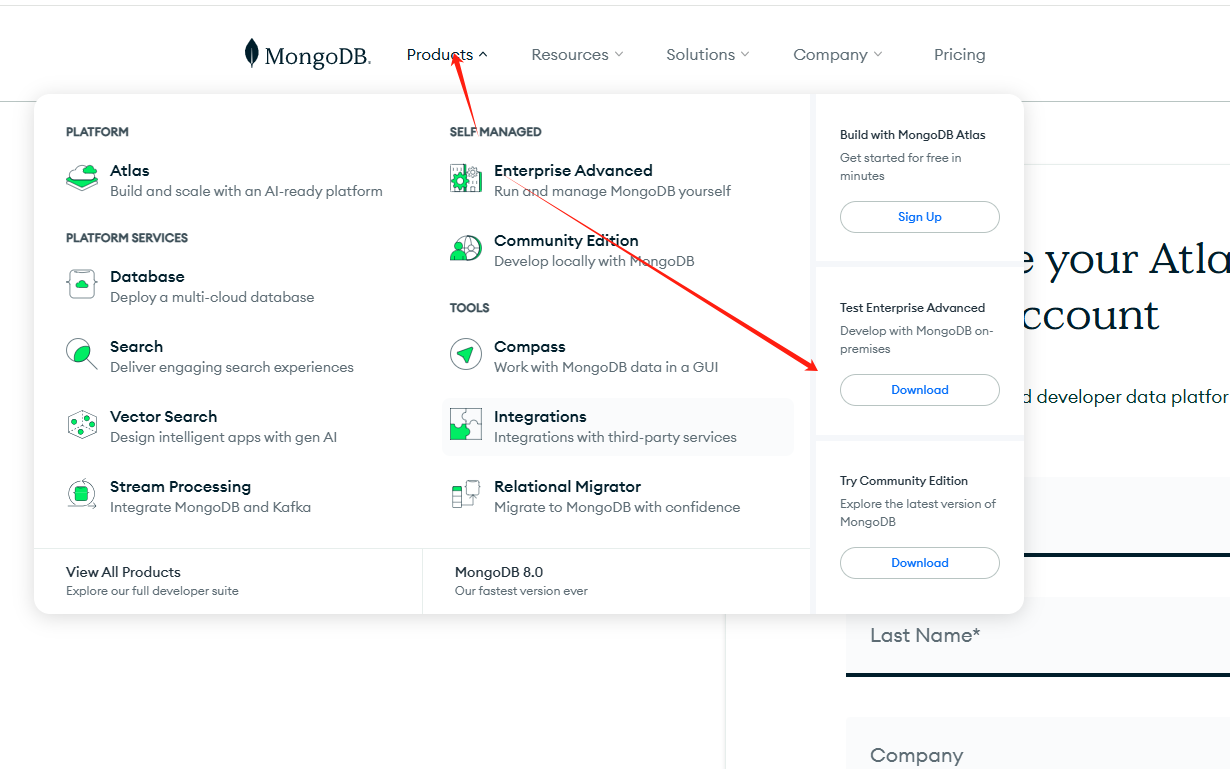Click 'Build with MongoDB Atlas' heading
The height and width of the screenshot is (769, 1230).
click(913, 135)
